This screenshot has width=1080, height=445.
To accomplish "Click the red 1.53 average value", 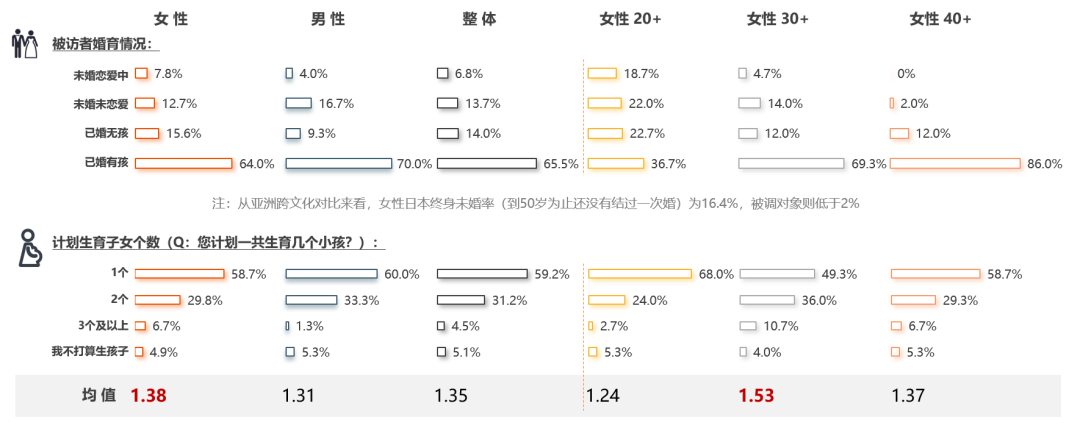I will pyautogui.click(x=757, y=396).
